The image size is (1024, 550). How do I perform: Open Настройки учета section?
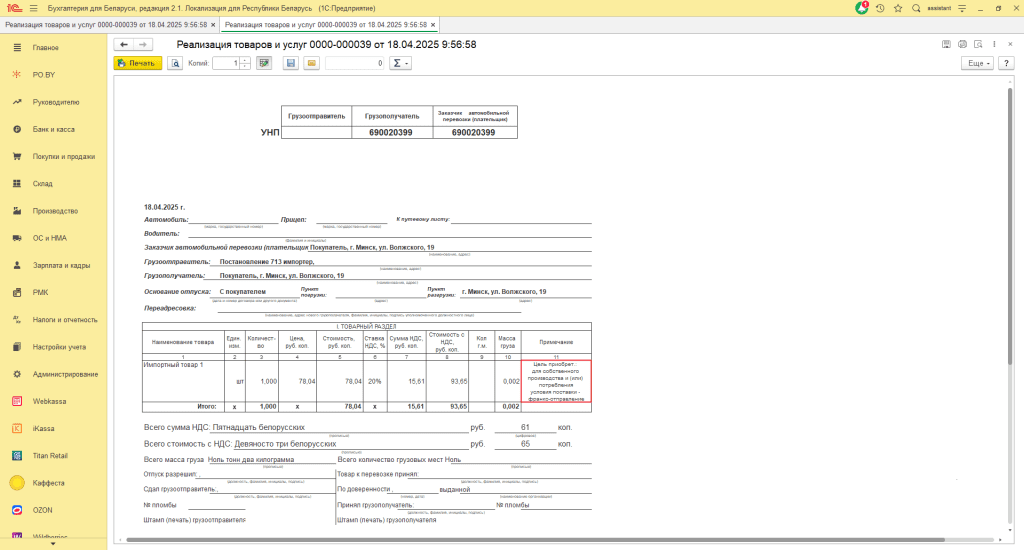point(59,348)
